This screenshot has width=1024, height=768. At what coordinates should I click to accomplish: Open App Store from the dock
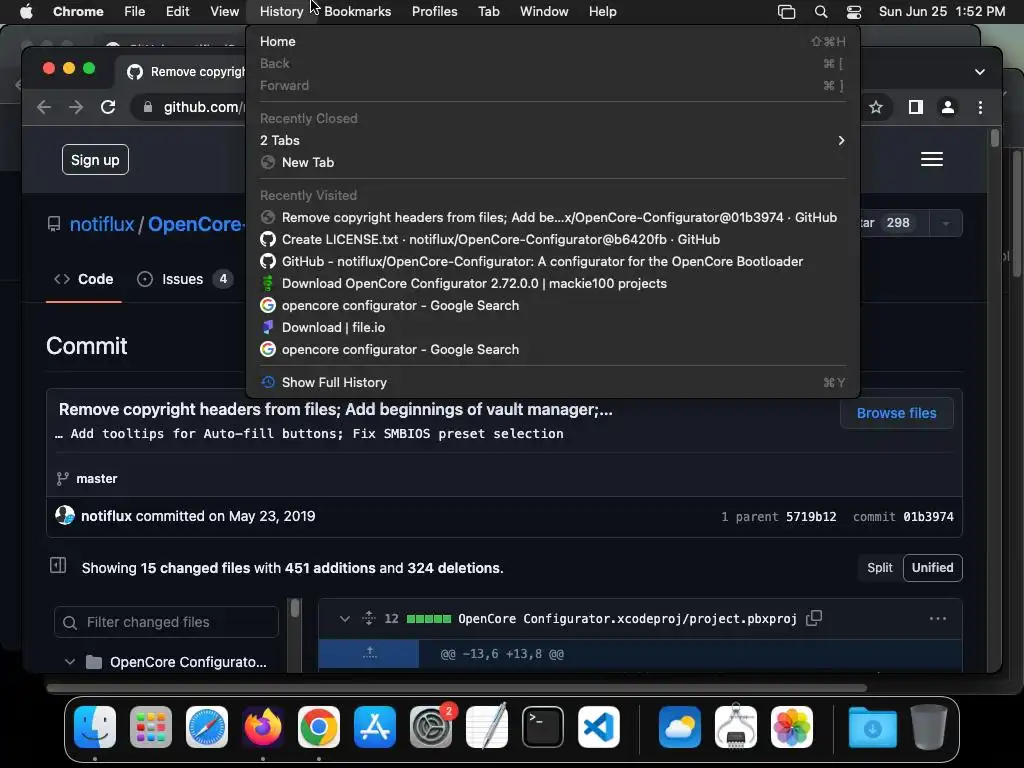[x=375, y=727]
